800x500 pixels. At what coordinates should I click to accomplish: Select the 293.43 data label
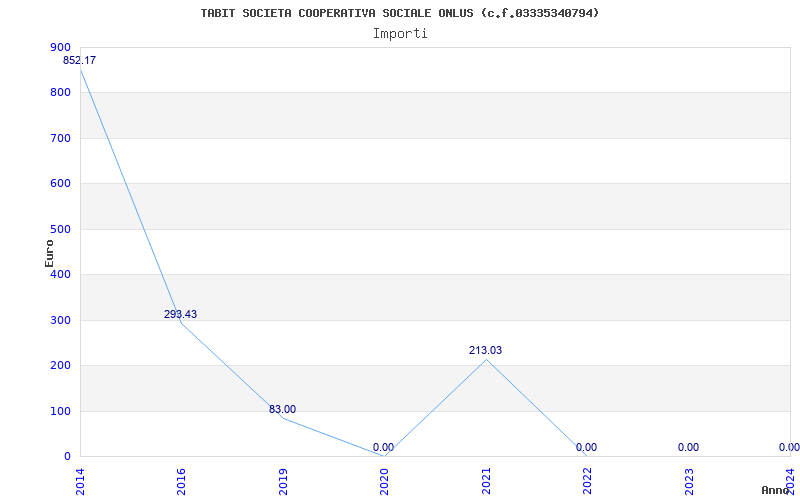pos(180,314)
